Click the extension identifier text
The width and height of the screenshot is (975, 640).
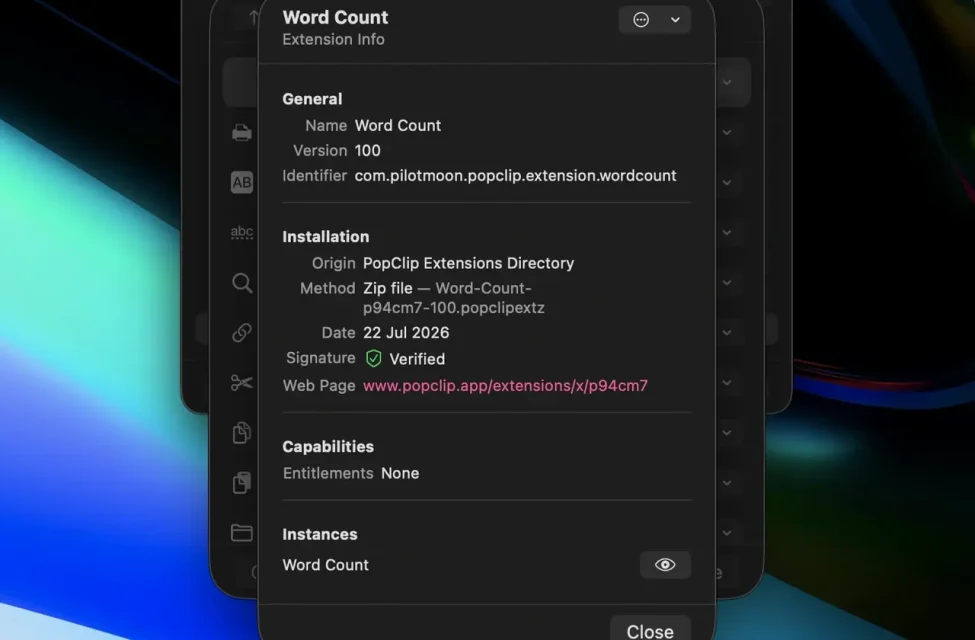pyautogui.click(x=515, y=175)
